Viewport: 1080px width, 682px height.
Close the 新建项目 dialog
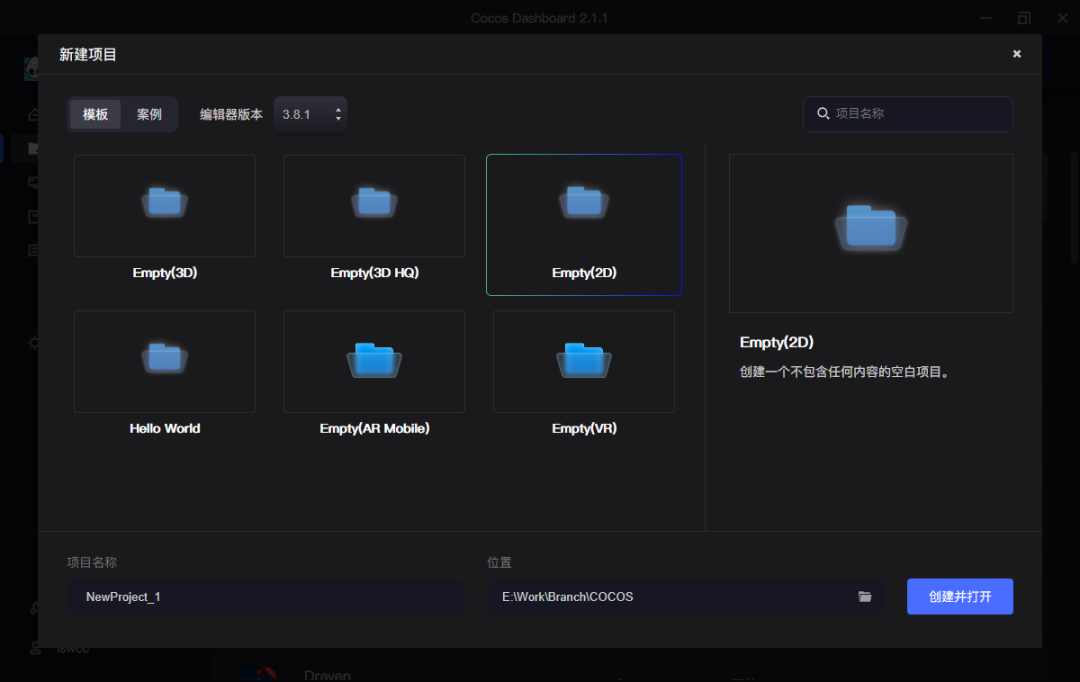[x=1017, y=54]
